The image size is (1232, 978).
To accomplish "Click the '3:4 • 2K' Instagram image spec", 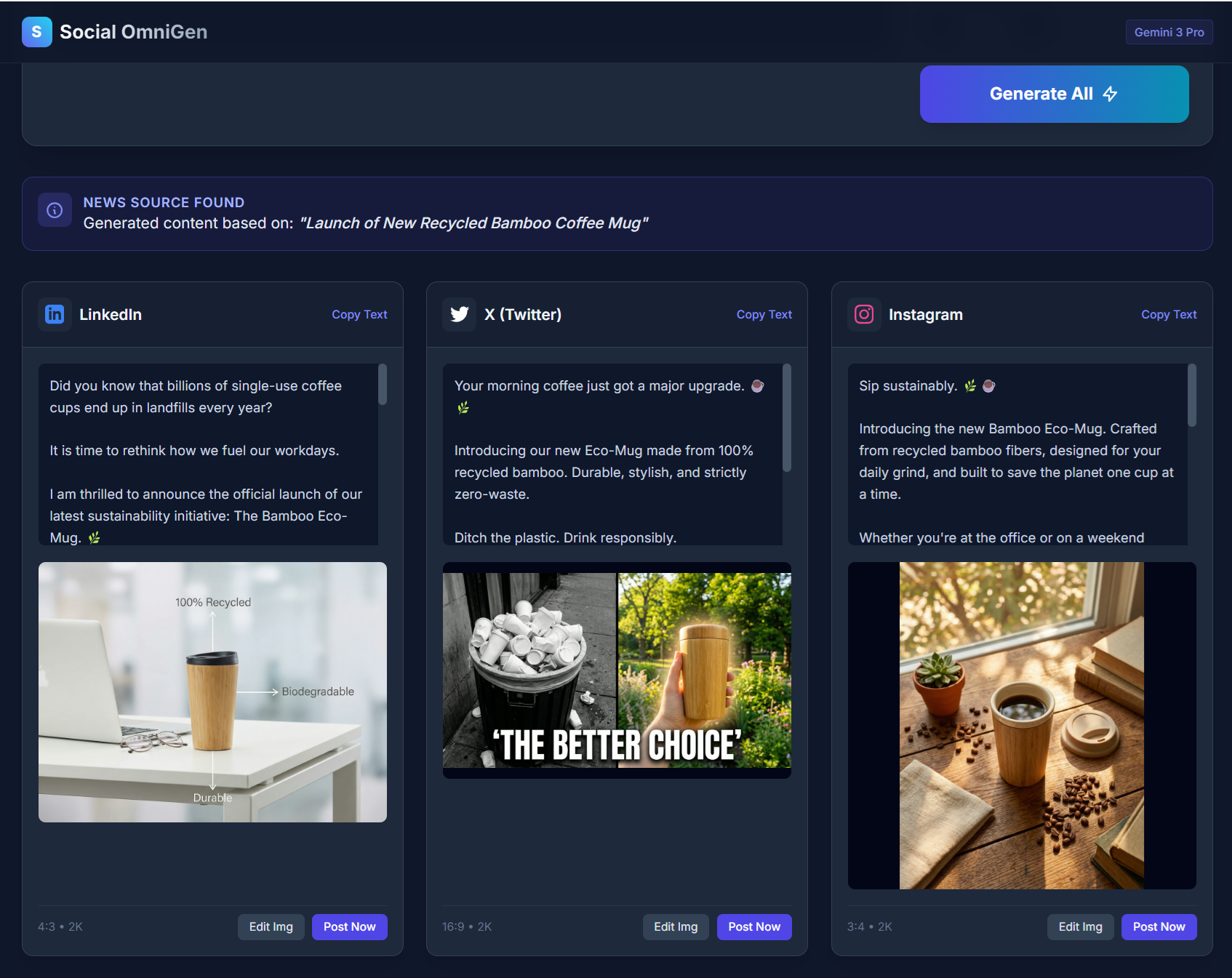I will click(870, 927).
